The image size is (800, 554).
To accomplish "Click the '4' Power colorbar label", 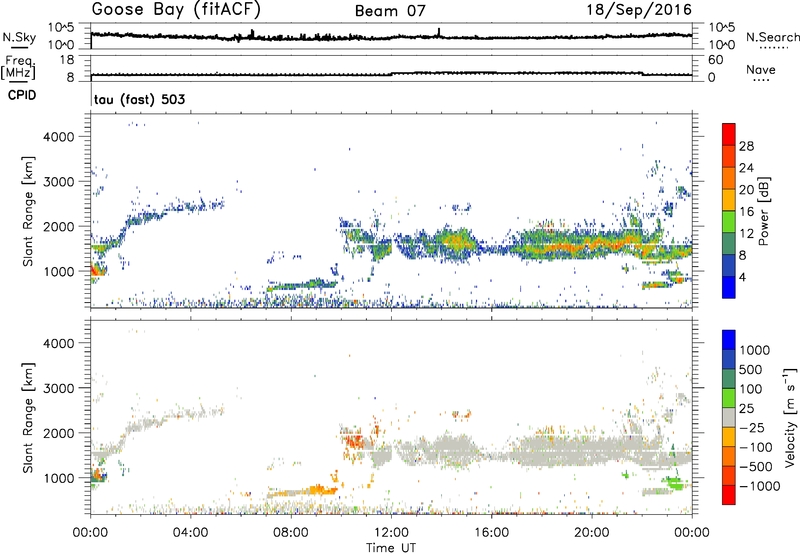I will click(x=742, y=277).
